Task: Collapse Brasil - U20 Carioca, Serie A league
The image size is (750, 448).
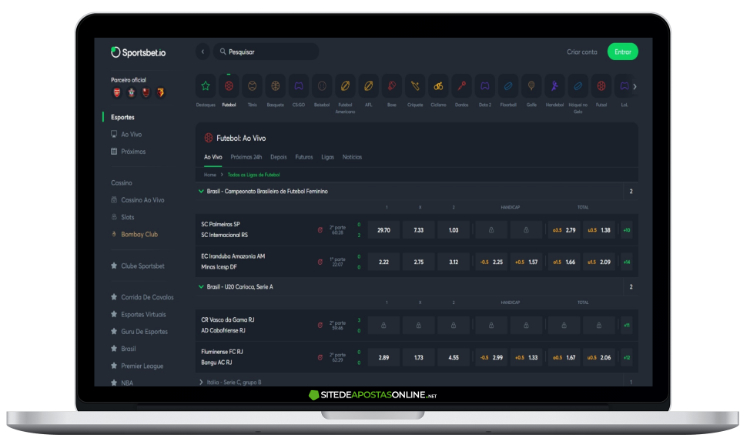Action: click(201, 287)
